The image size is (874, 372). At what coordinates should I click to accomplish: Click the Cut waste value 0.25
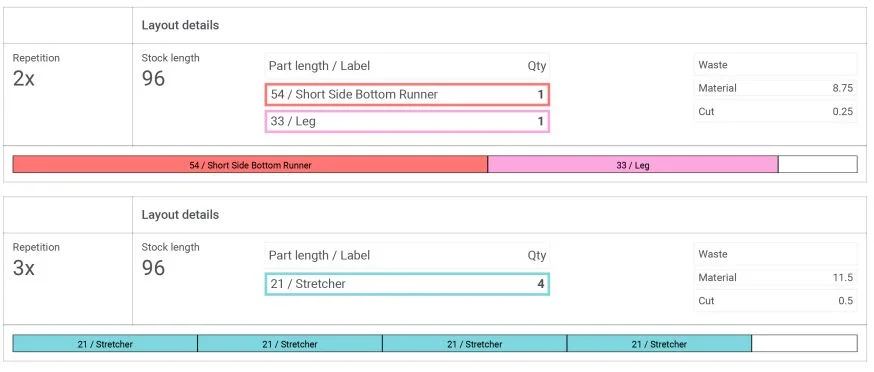point(842,112)
